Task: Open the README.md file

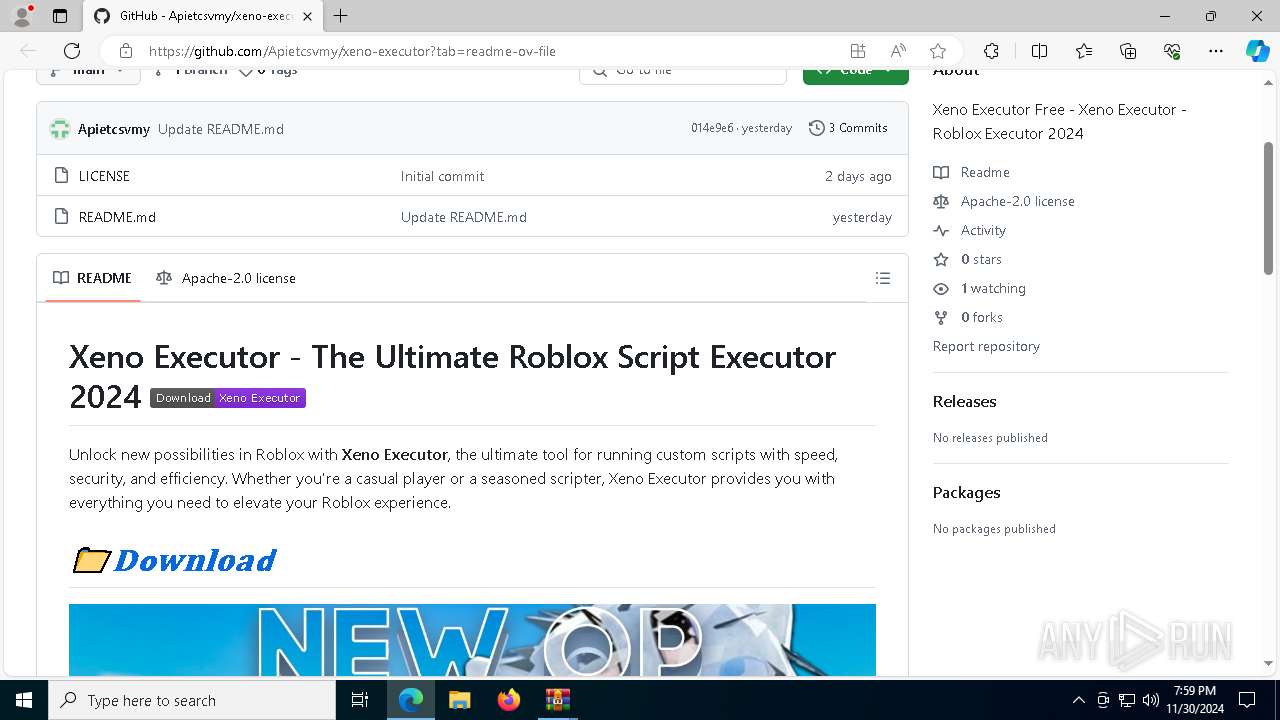Action: pos(117,217)
